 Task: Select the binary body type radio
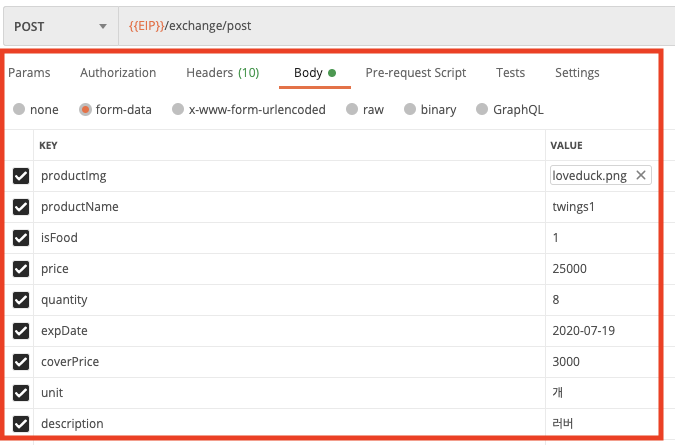click(x=410, y=109)
